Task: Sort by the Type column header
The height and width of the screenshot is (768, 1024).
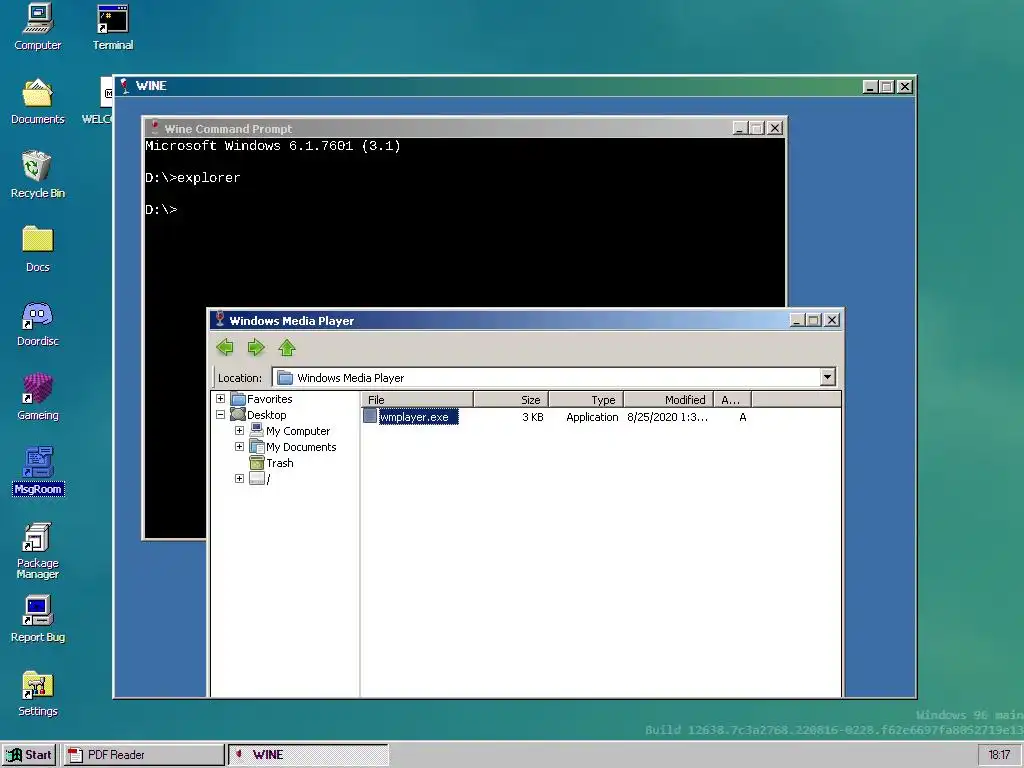Action: 586,400
